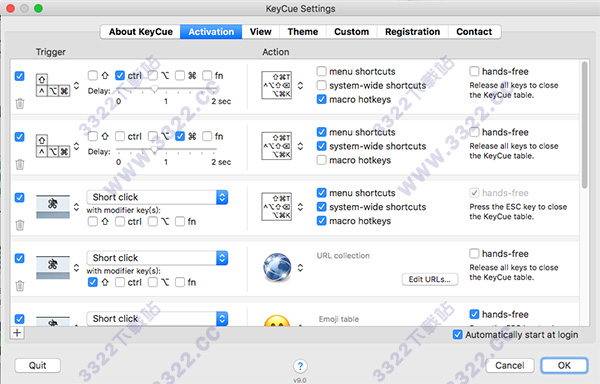Click the shortcut table action icon in the third row

(277, 207)
